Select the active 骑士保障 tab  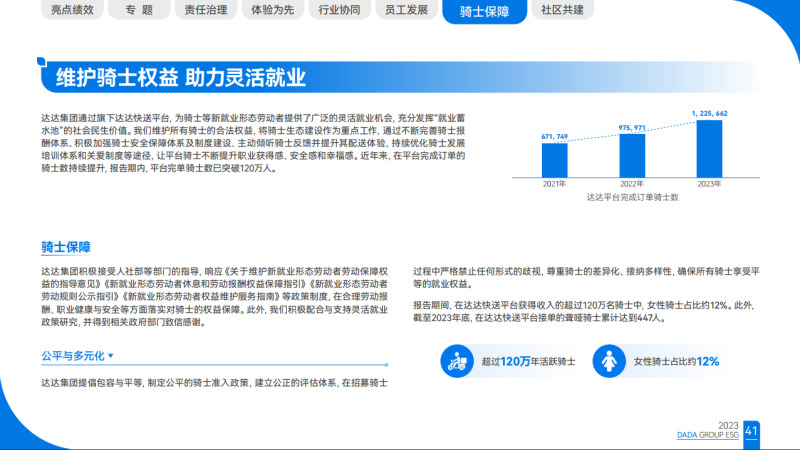pos(484,11)
